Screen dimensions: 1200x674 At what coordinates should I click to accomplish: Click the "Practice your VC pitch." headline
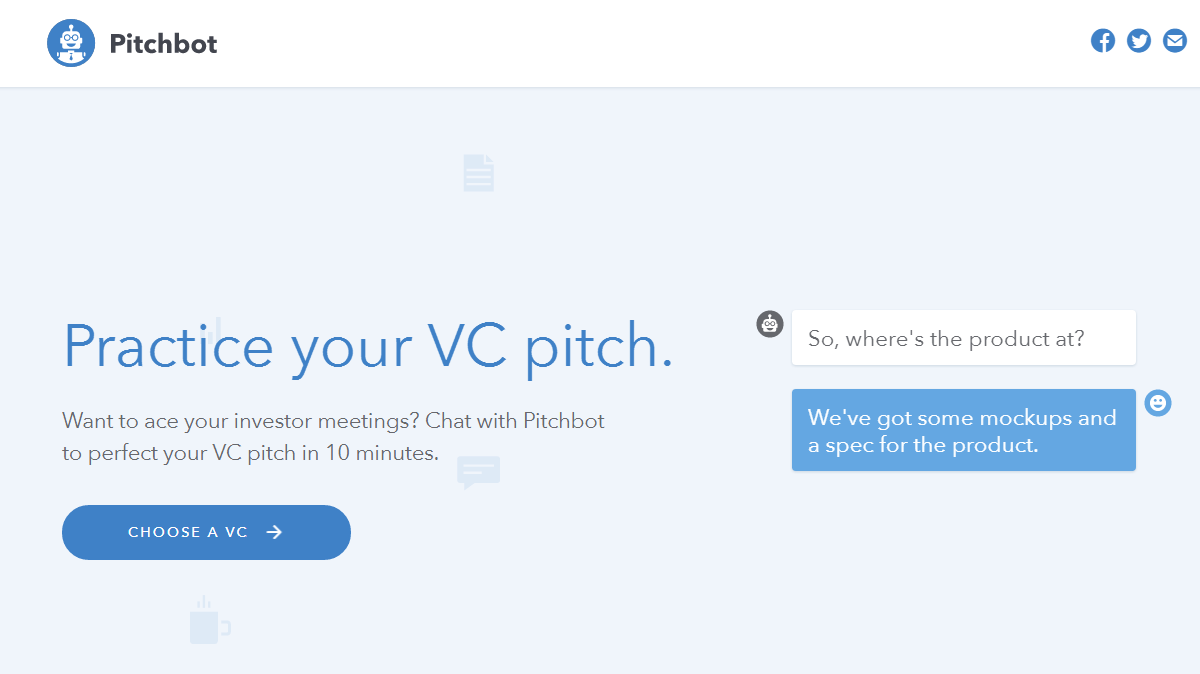[x=367, y=347]
